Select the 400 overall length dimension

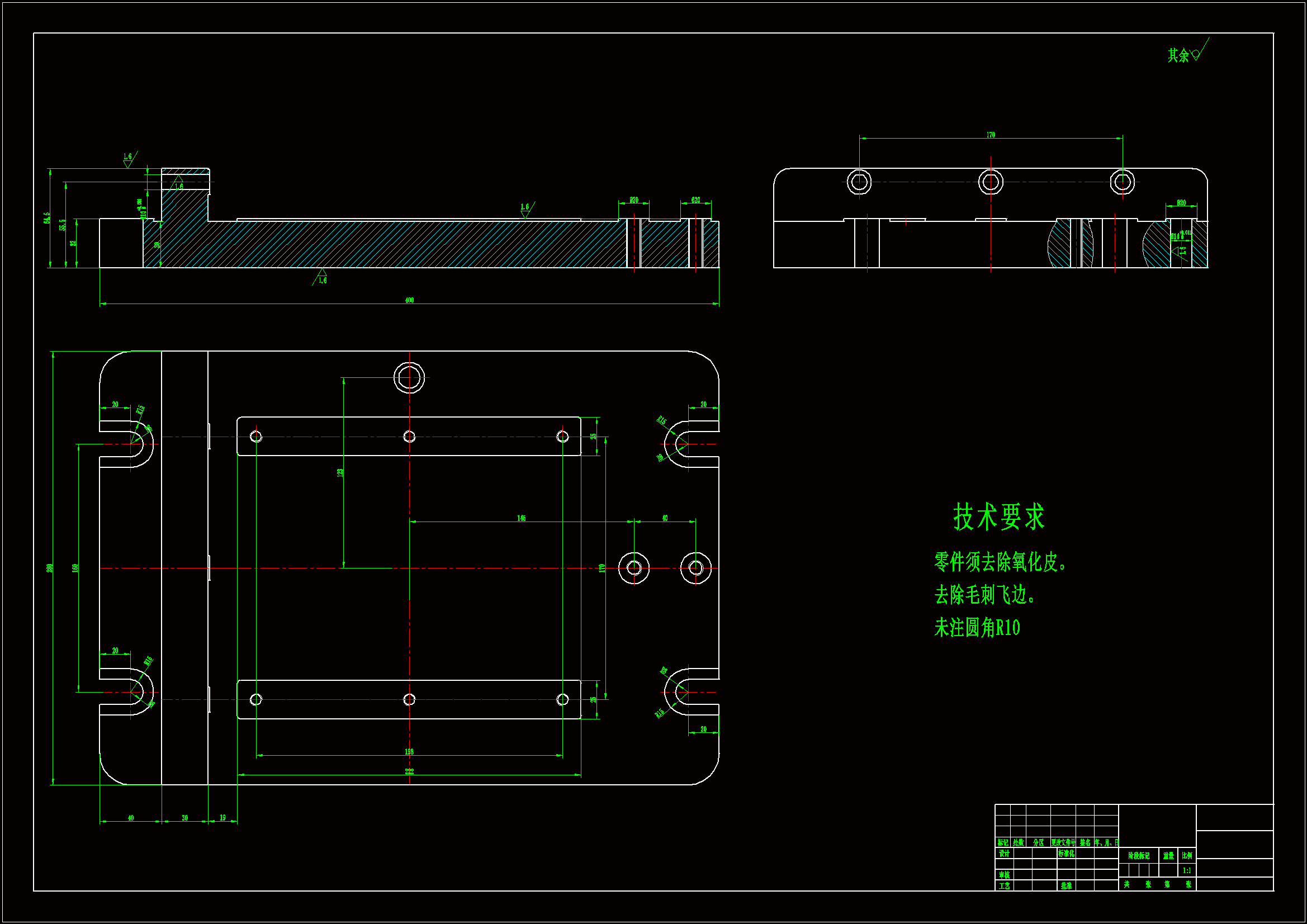pos(409,300)
